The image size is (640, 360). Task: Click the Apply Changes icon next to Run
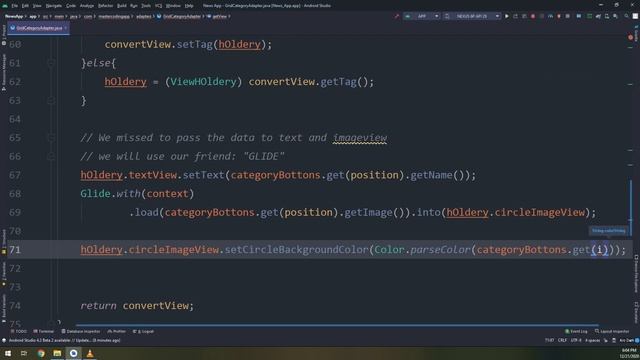516,16
